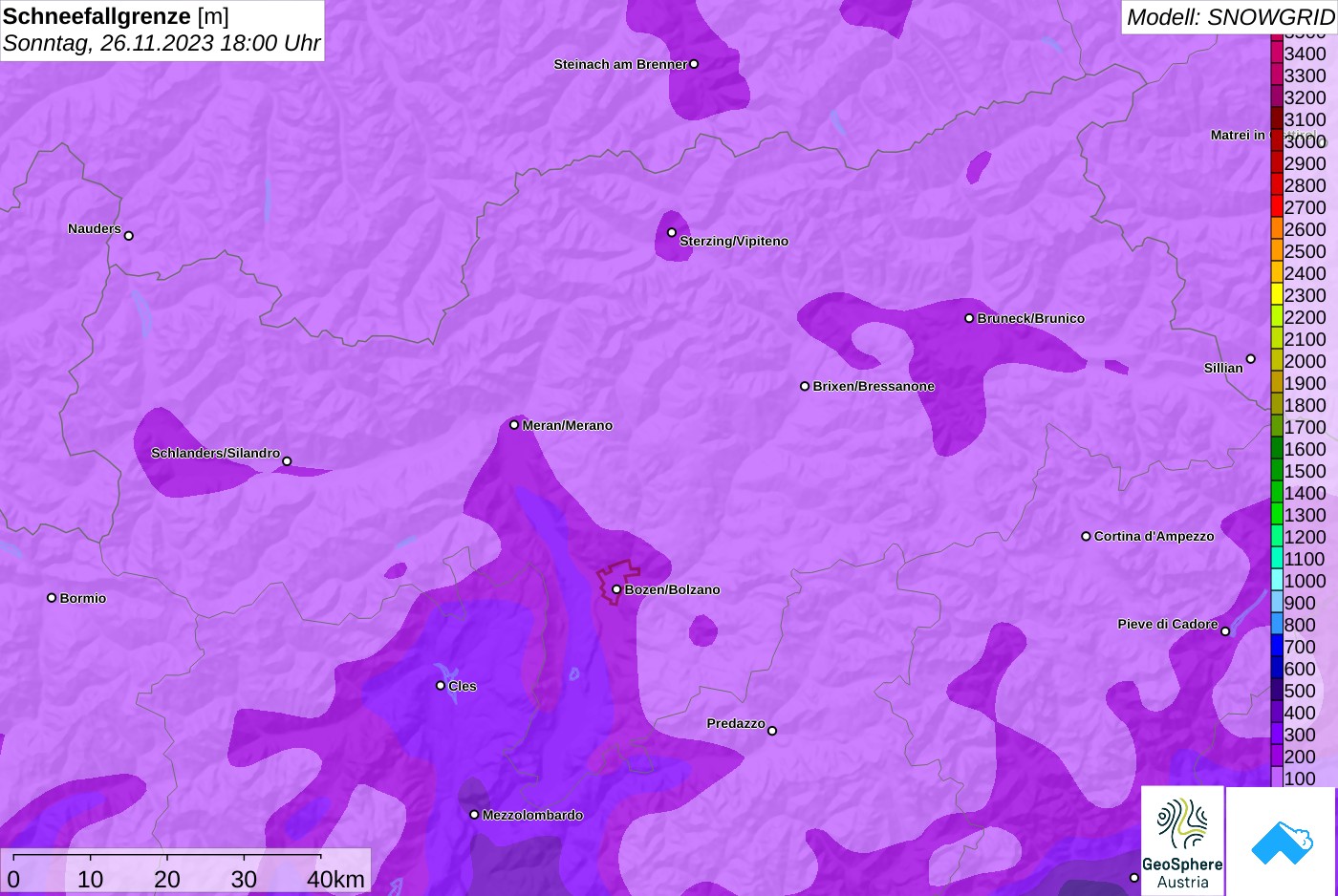Image resolution: width=1338 pixels, height=896 pixels.
Task: Click the Schneefallgrenze [m] title text
Action: point(116,16)
